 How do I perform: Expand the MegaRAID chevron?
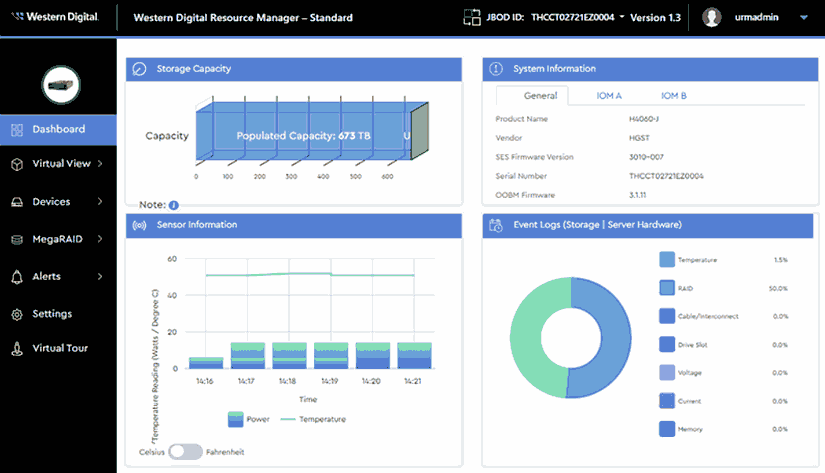[100, 239]
